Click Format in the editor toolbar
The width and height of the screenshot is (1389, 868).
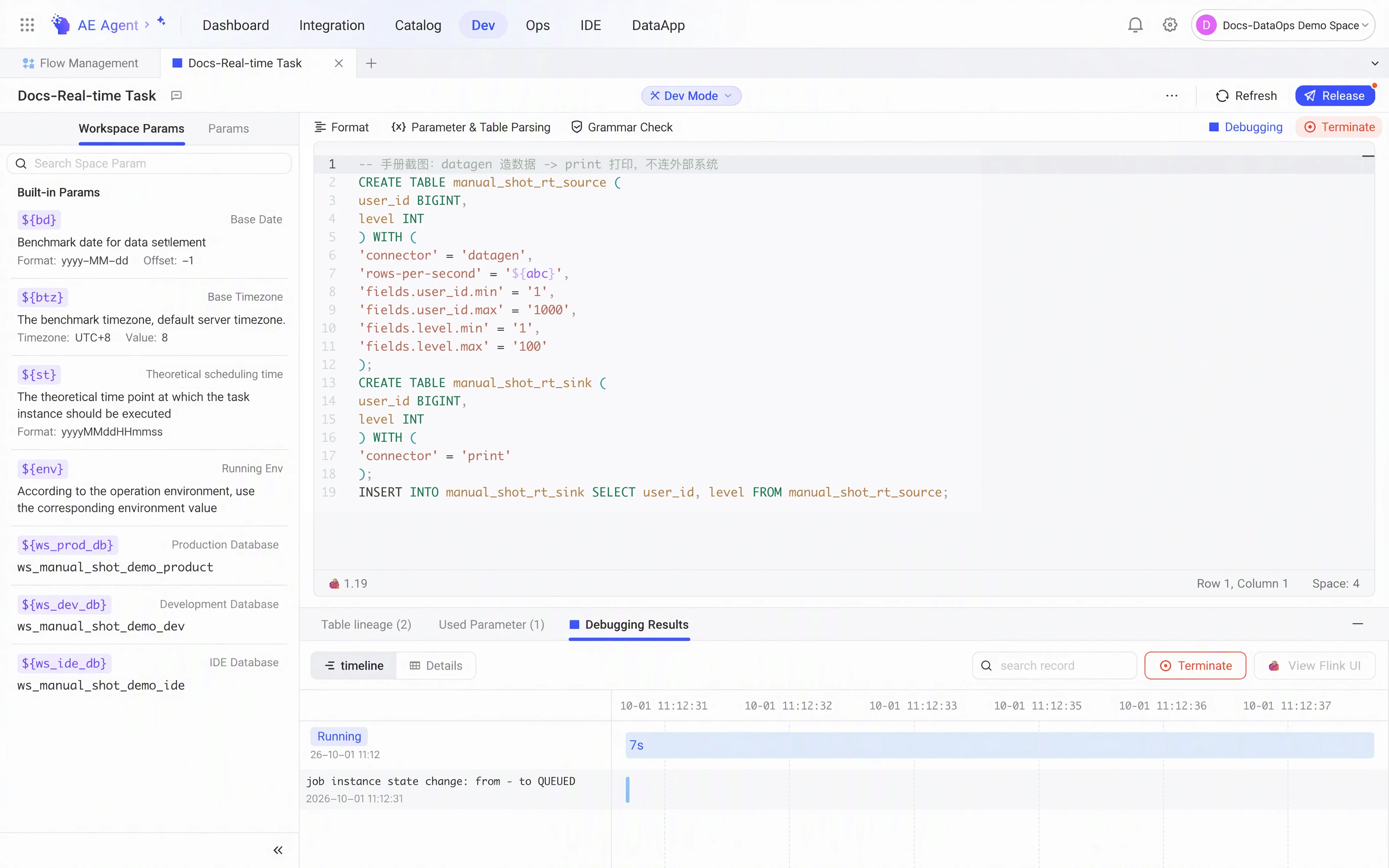(x=342, y=128)
